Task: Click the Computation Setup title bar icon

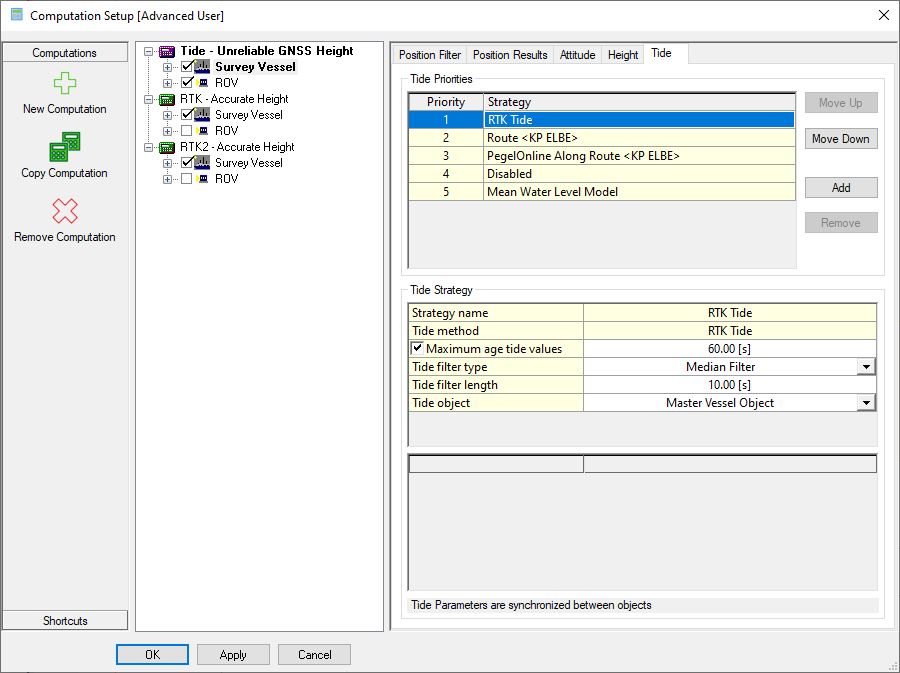Action: [x=17, y=15]
